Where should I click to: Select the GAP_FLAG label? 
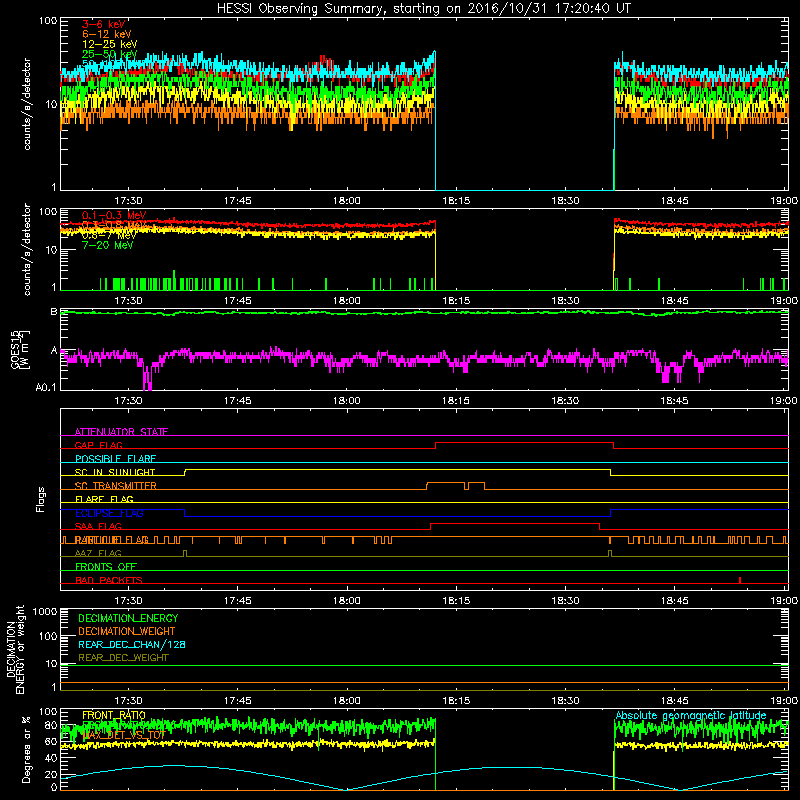98,445
